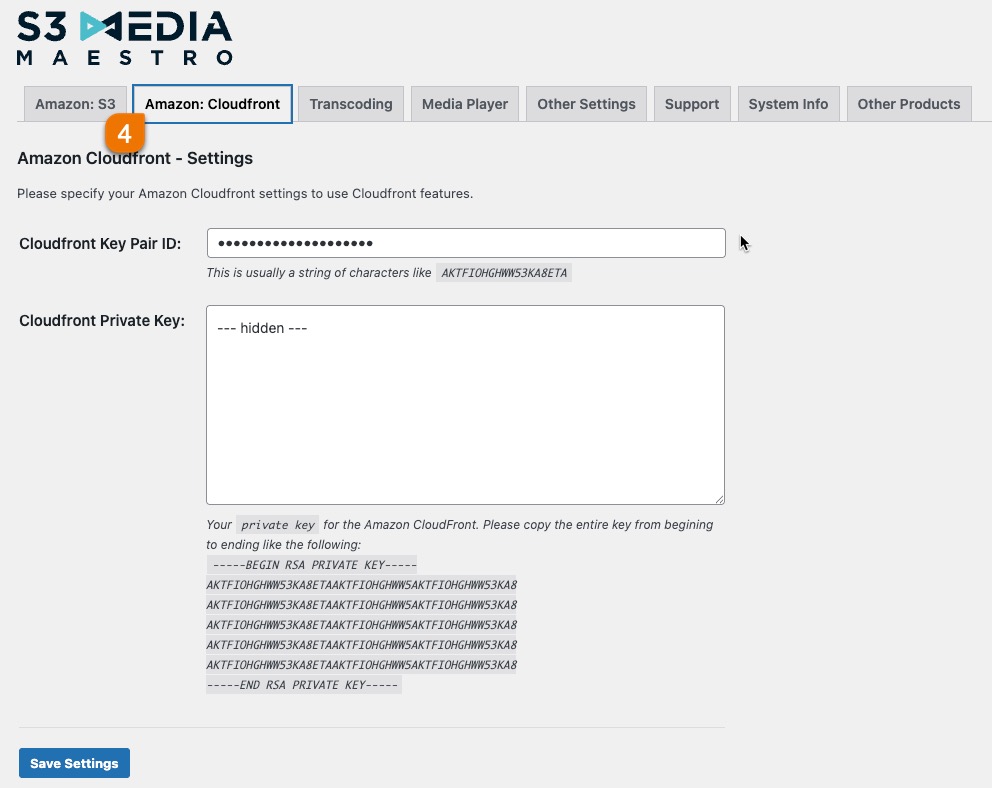This screenshot has height=788, width=992.
Task: Click the Save Settings button
Action: [x=74, y=763]
